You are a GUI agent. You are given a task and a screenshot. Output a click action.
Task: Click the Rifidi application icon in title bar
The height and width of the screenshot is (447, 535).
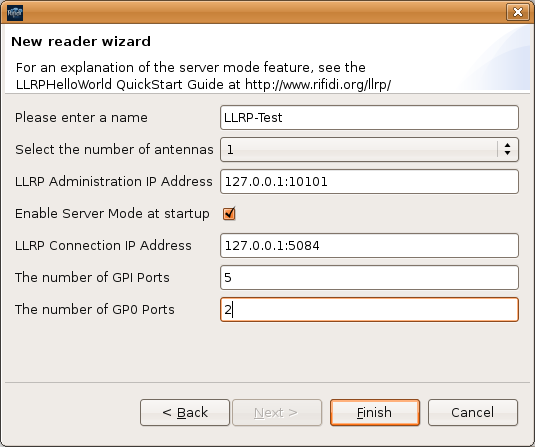[x=15, y=13]
